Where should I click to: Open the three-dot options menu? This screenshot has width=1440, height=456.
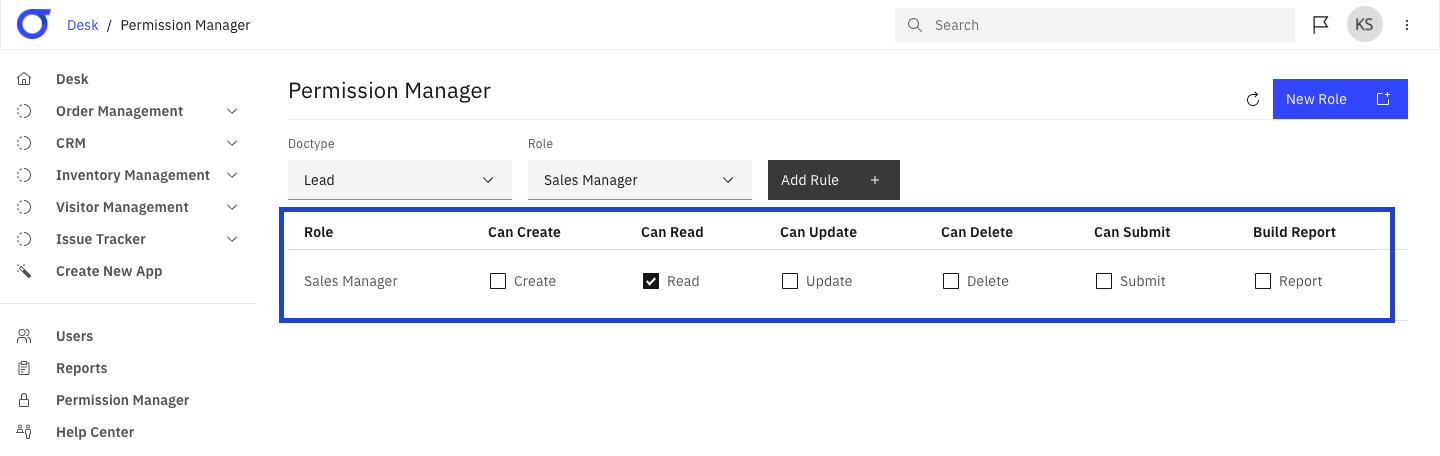[x=1407, y=25]
